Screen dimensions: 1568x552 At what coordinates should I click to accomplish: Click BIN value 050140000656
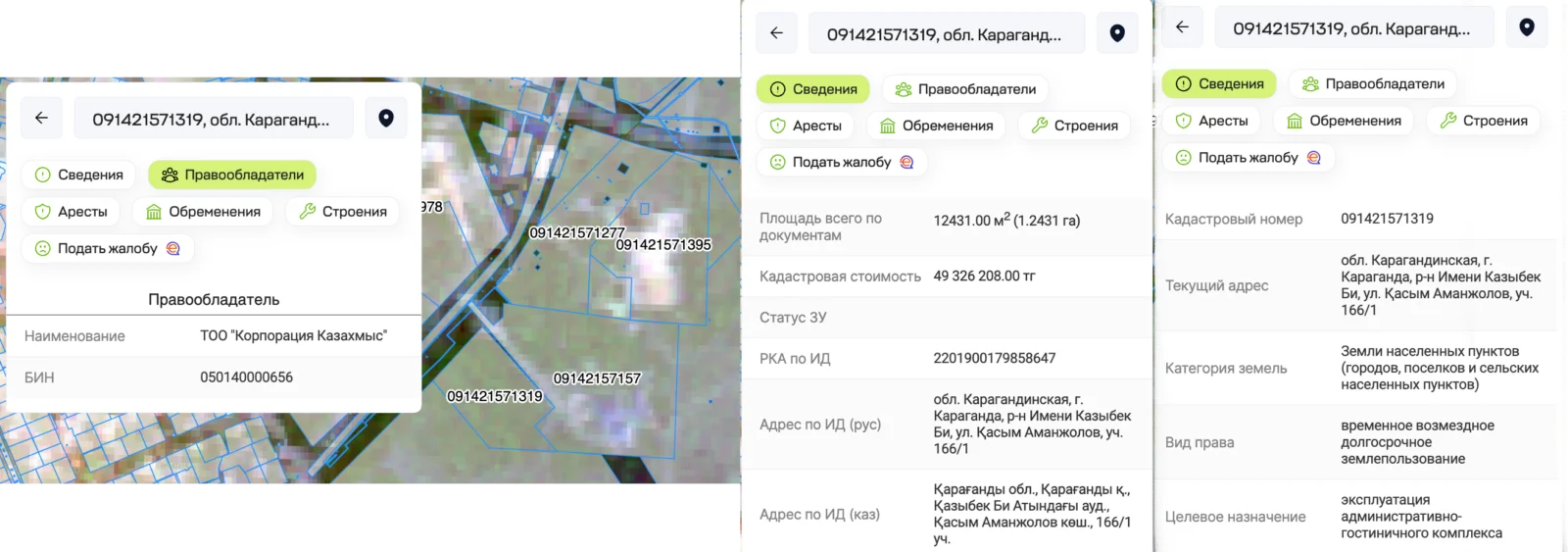click(x=247, y=376)
